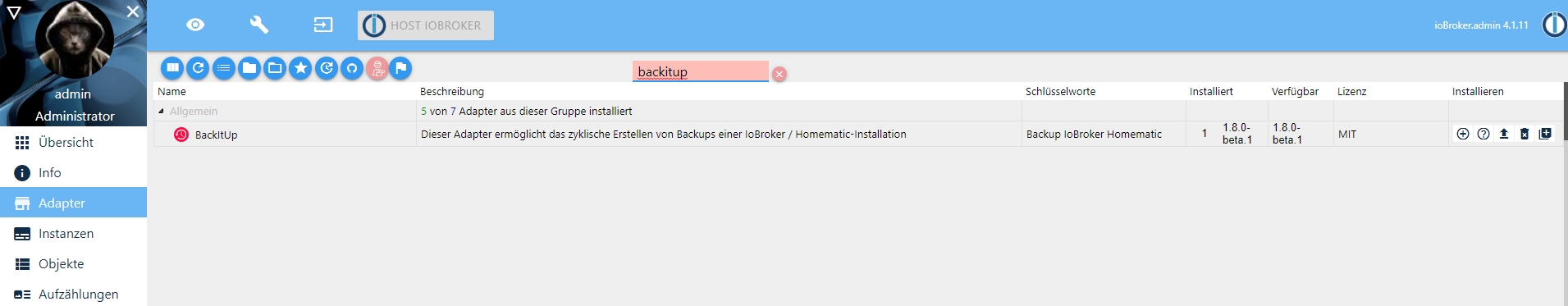
Task: Toggle visibility eye icon in header
Action: pos(195,25)
